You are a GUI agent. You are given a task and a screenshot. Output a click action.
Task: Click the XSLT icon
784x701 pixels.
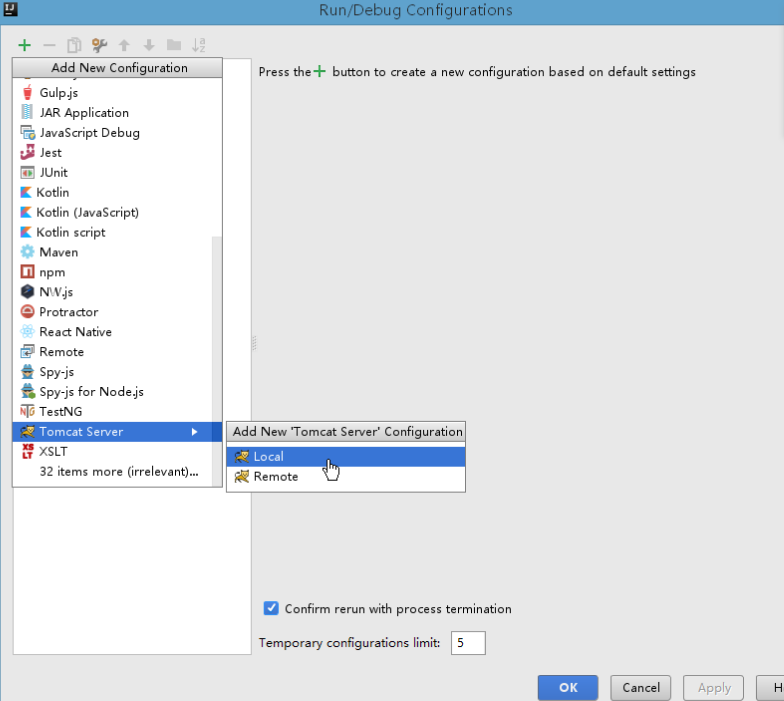pyautogui.click(x=28, y=452)
